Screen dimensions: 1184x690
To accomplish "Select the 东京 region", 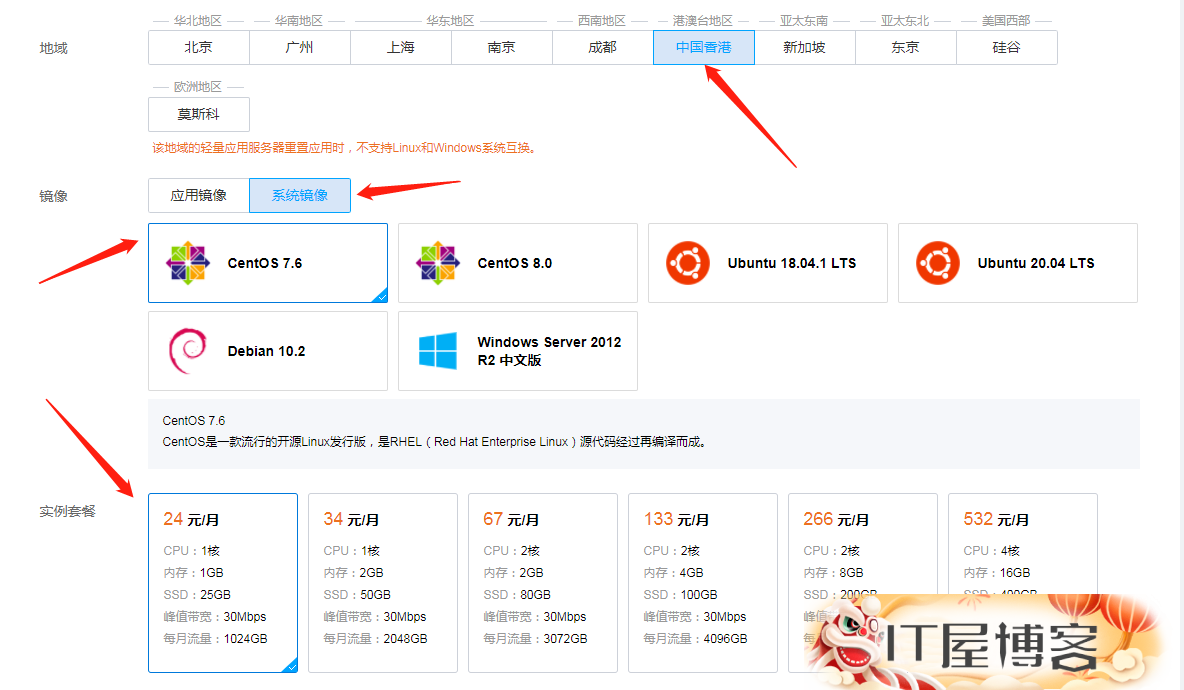I will tap(905, 48).
